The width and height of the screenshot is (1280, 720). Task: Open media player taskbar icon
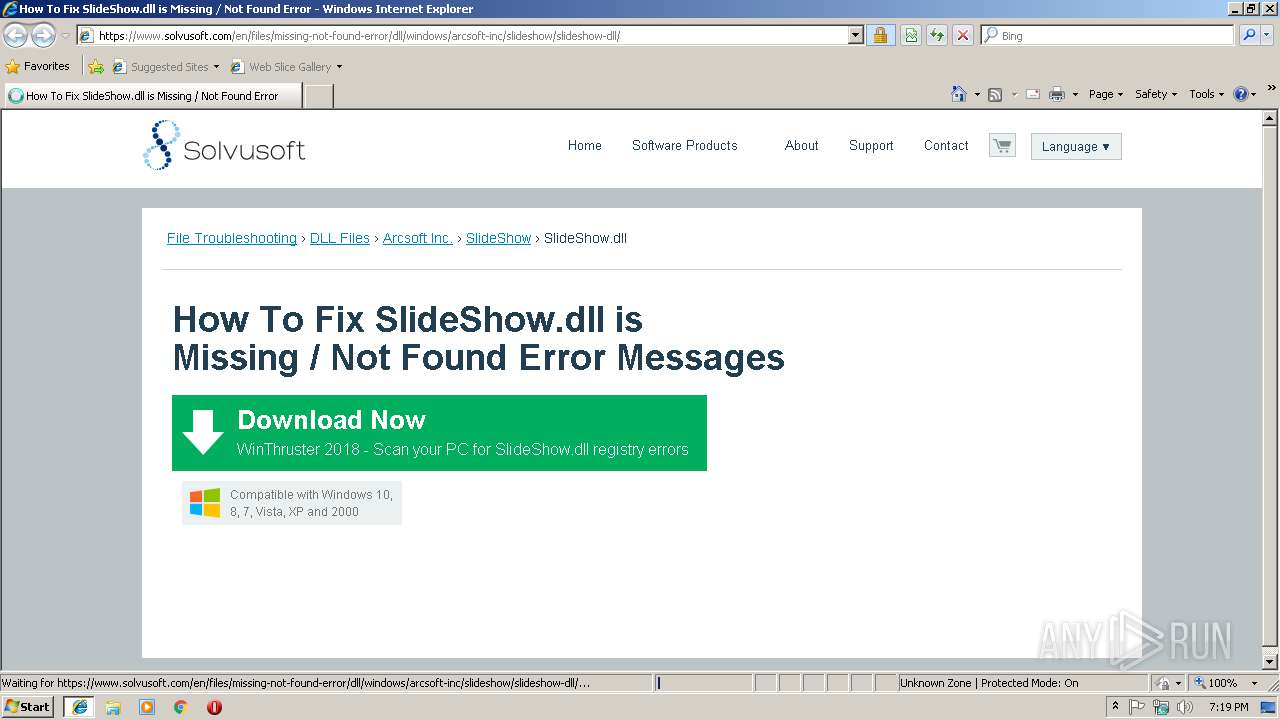point(147,707)
